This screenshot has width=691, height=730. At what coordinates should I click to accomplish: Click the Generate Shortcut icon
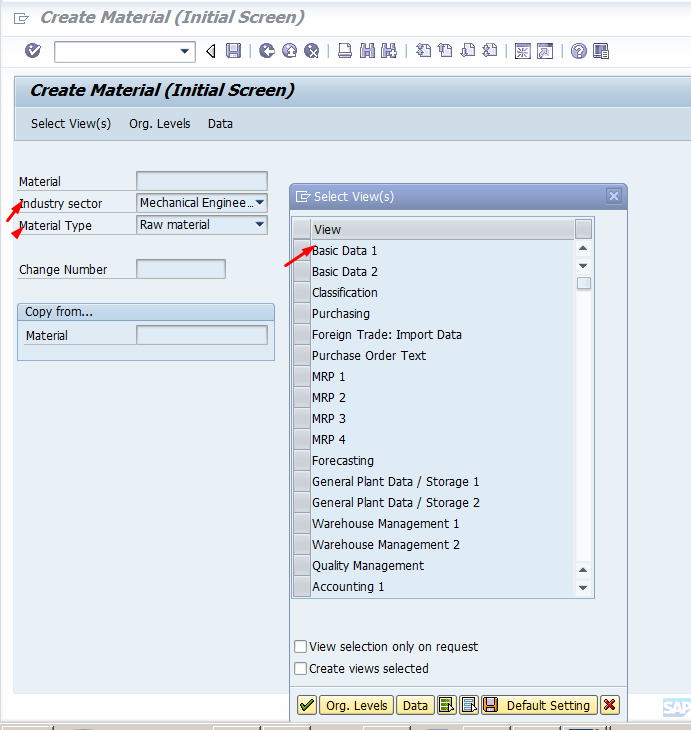pos(545,51)
